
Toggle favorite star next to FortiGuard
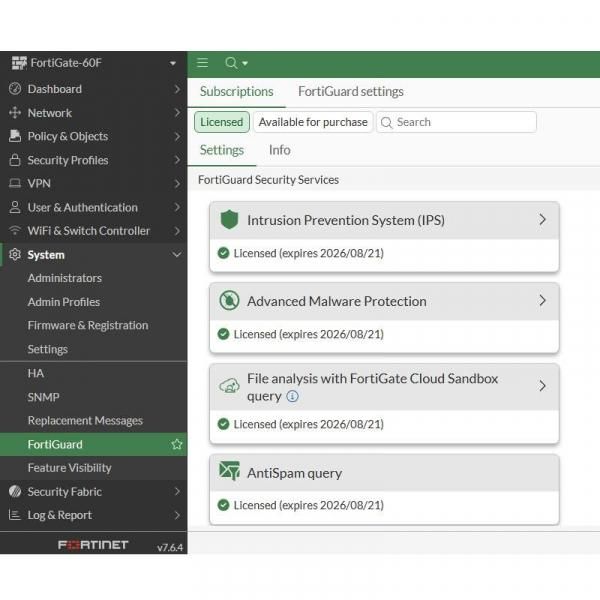pos(177,444)
